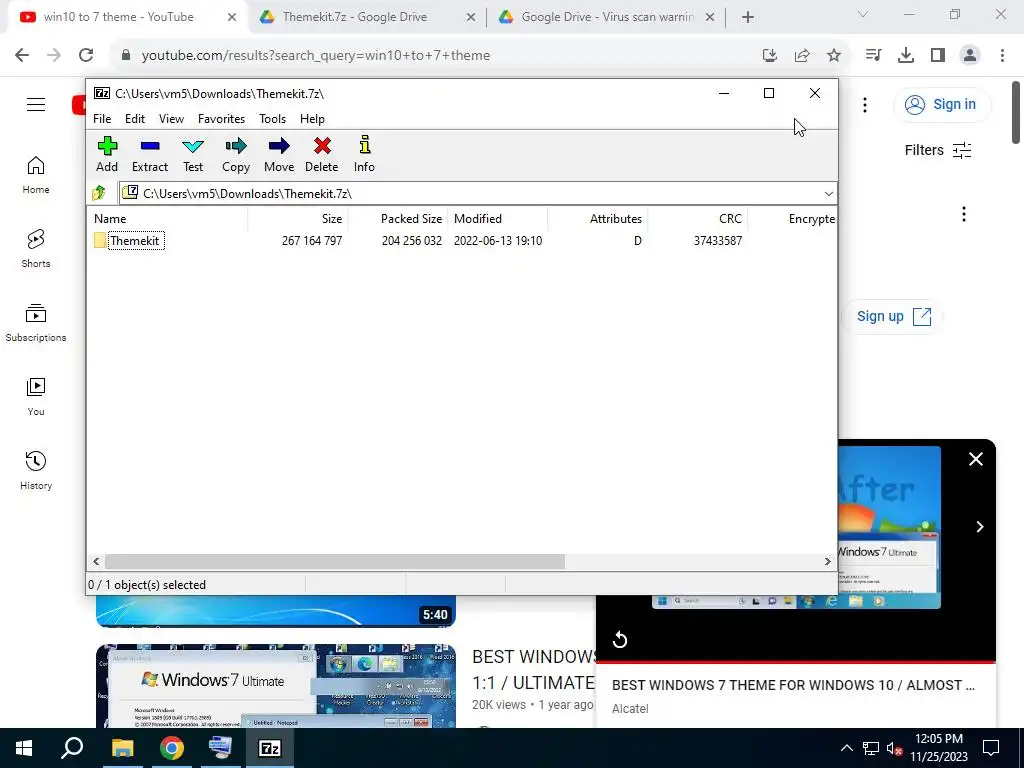Switch to the Virus scan warning tab
The width and height of the screenshot is (1024, 768).
(605, 17)
